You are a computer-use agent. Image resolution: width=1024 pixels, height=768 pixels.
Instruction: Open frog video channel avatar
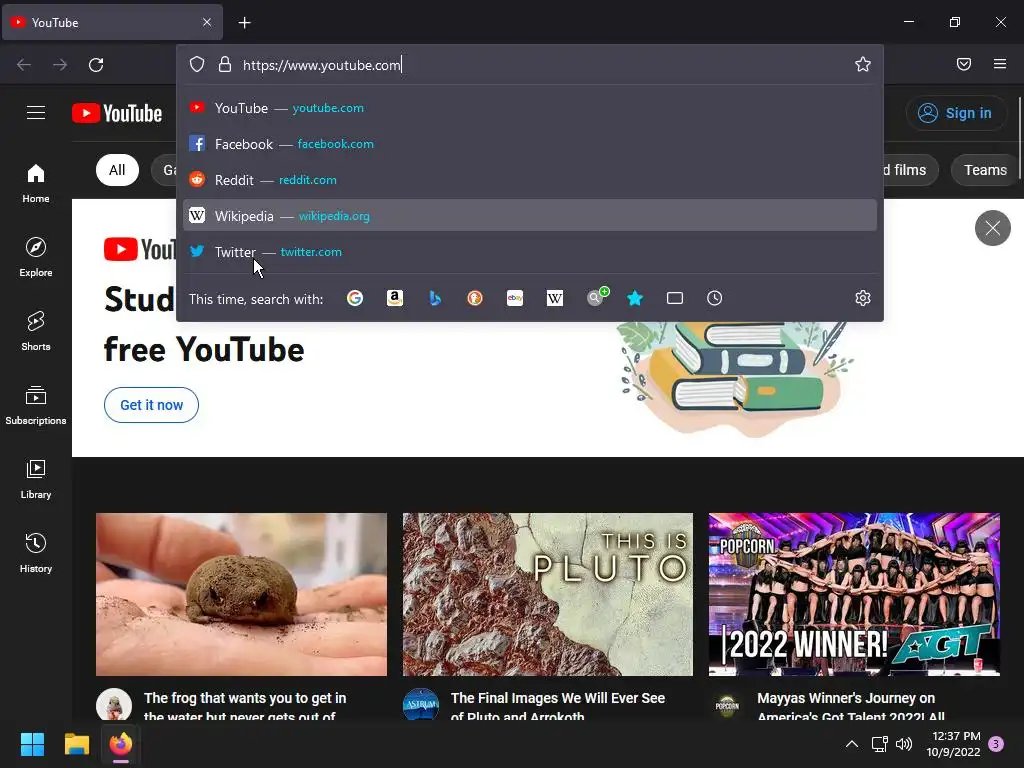click(x=114, y=705)
